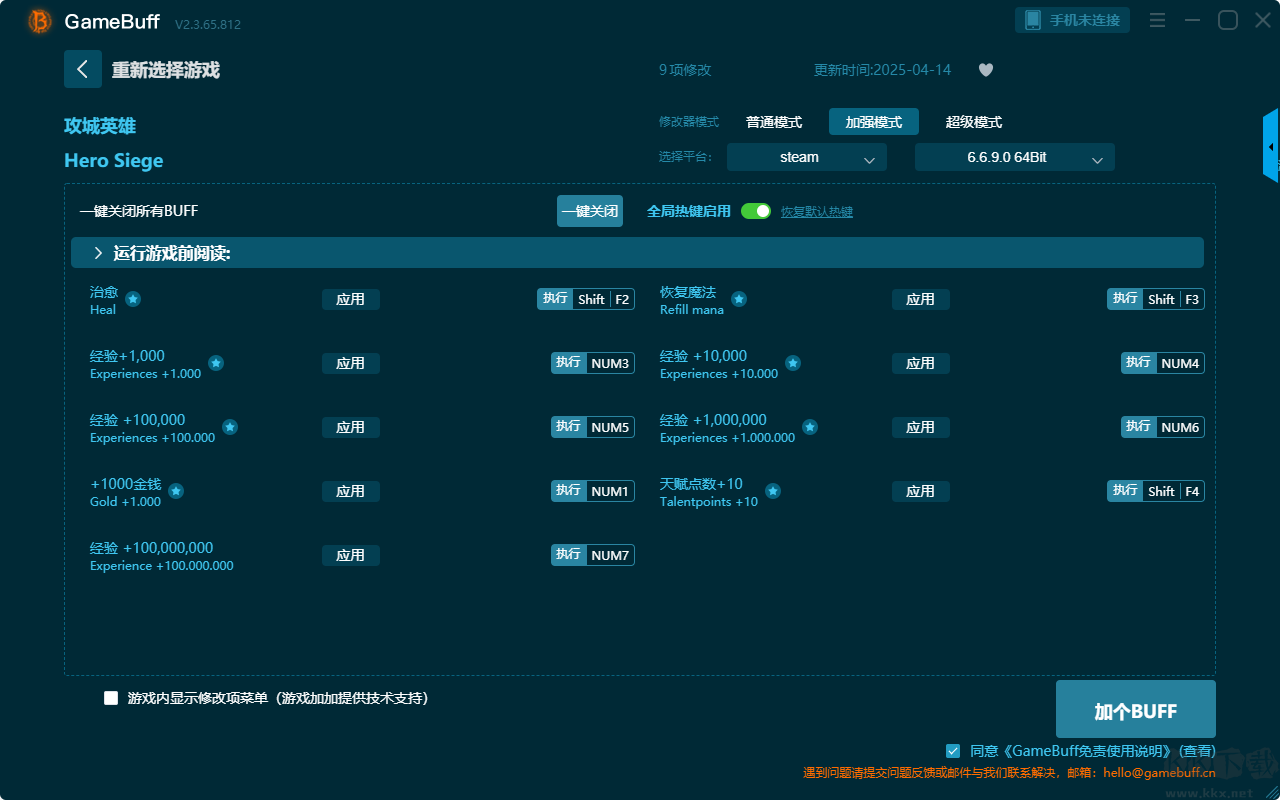Select the 加强模式 tab
Image resolution: width=1280 pixels, height=800 pixels.
coord(874,122)
